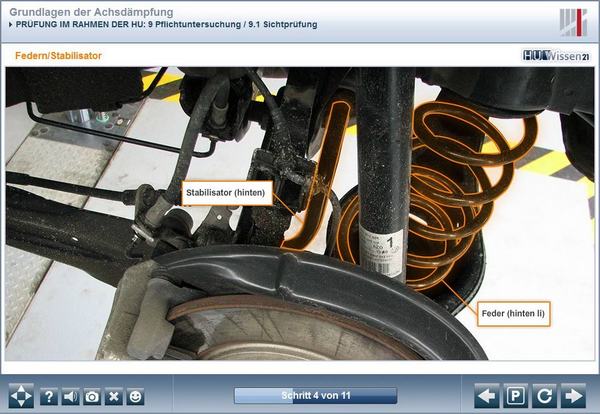This screenshot has height=414, width=600.
Task: Click the Grundlagen der Achsdämpfung title
Action: (91, 12)
